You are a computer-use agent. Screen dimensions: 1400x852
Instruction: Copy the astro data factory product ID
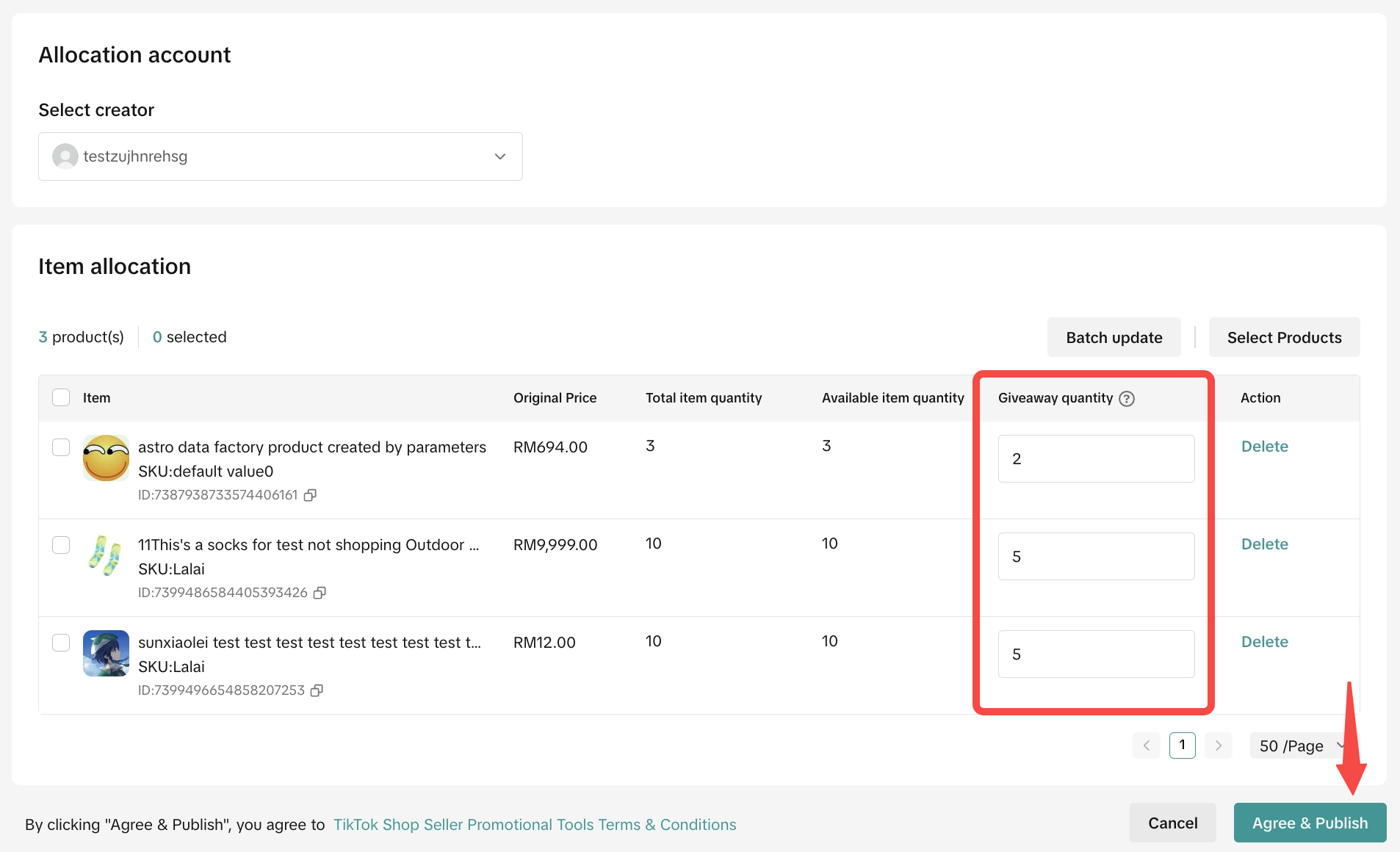point(310,495)
